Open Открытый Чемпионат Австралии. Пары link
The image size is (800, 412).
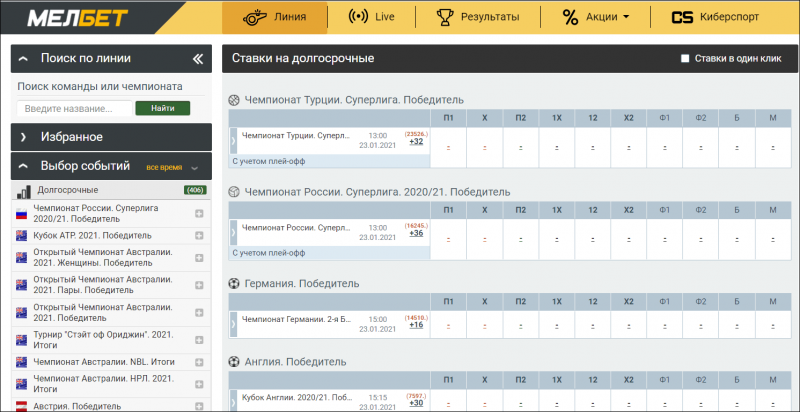pyautogui.click(x=103, y=285)
